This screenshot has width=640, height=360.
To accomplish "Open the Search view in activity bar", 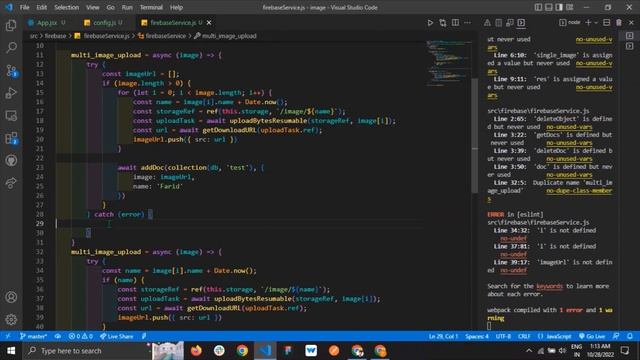I will click(x=11, y=48).
